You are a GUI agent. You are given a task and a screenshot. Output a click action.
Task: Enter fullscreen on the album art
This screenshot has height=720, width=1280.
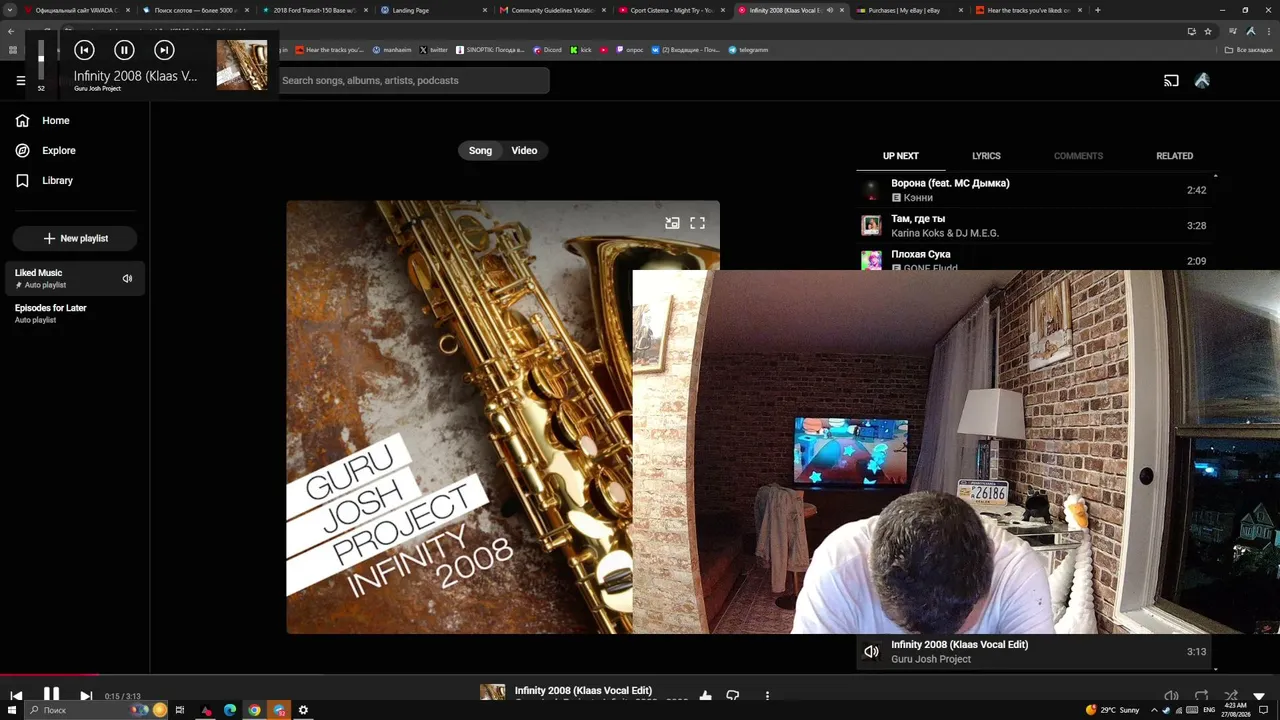pyautogui.click(x=697, y=224)
